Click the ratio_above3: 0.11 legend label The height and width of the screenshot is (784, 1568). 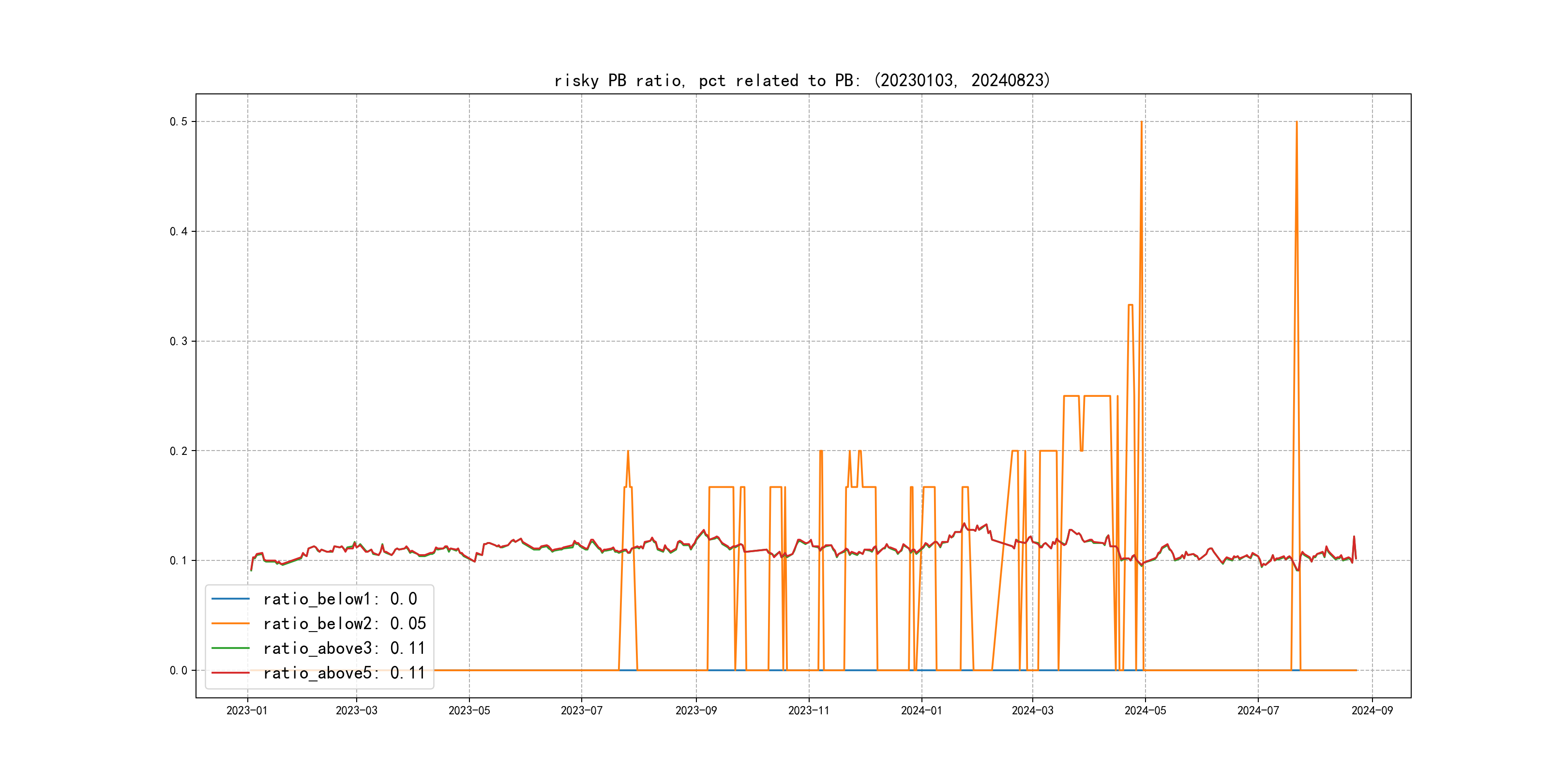coord(344,648)
